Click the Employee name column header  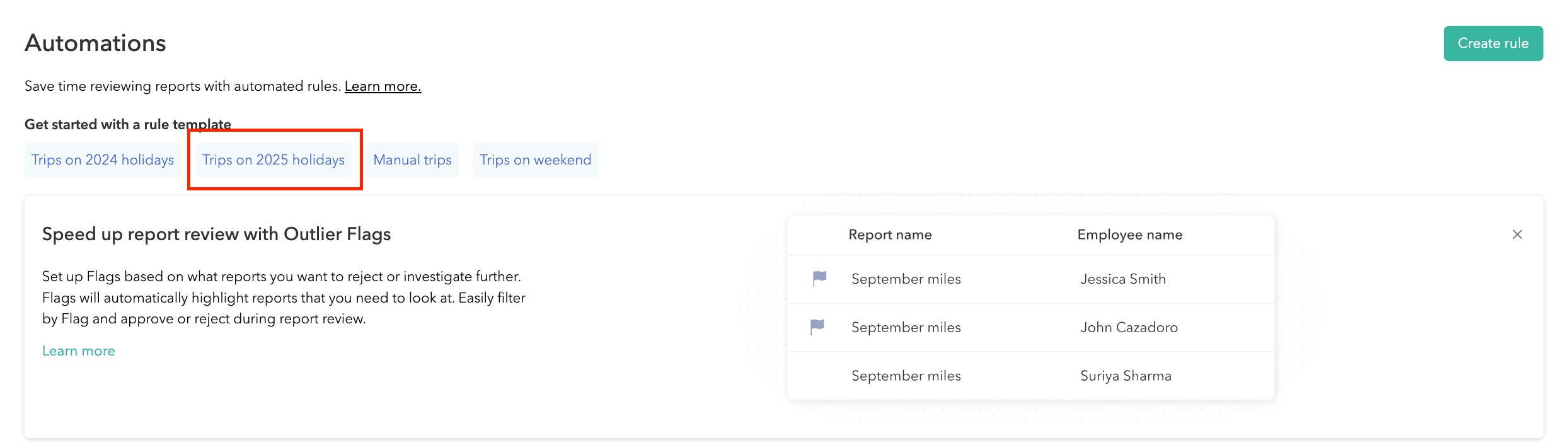coord(1129,234)
